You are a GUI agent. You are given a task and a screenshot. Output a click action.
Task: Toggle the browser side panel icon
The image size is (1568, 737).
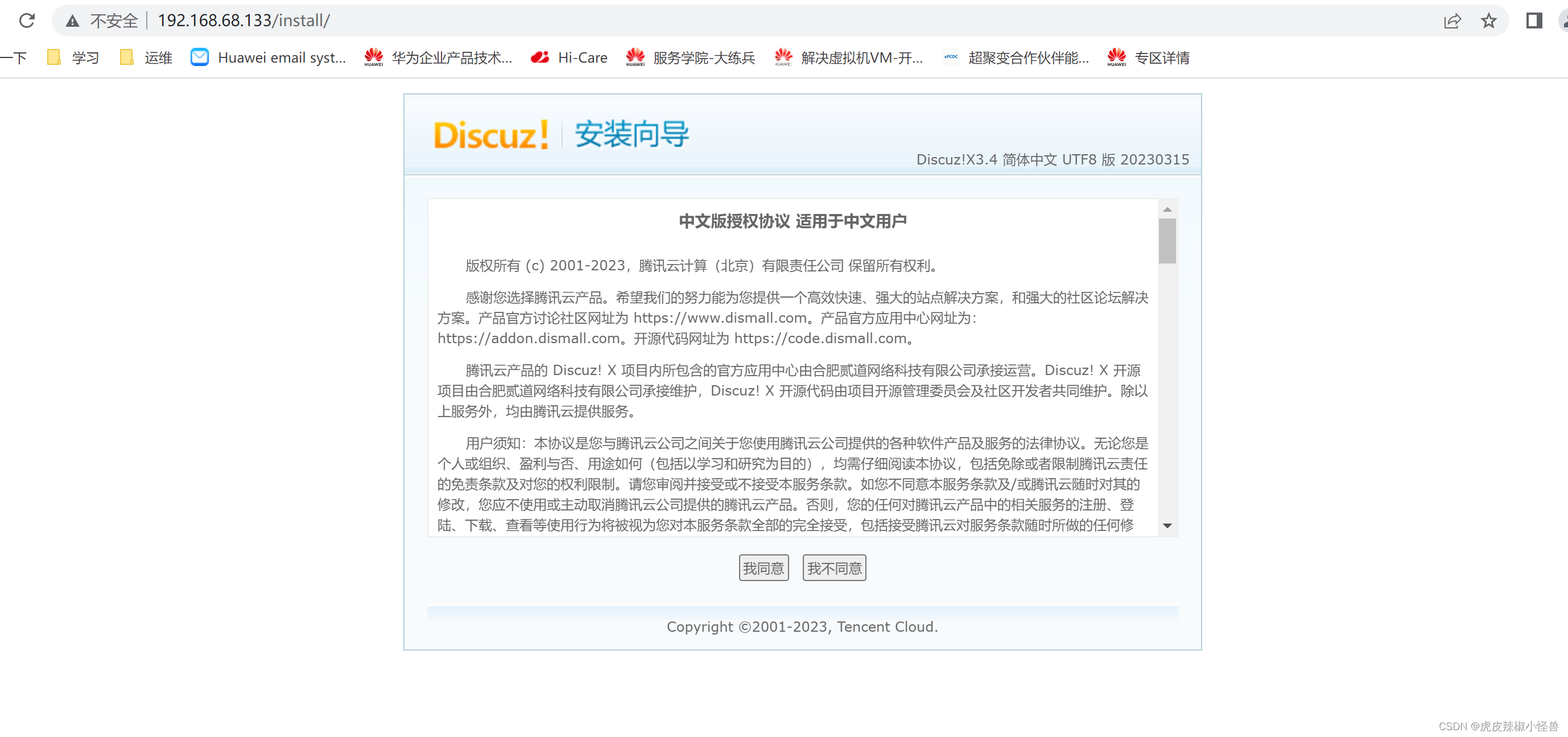(1533, 21)
